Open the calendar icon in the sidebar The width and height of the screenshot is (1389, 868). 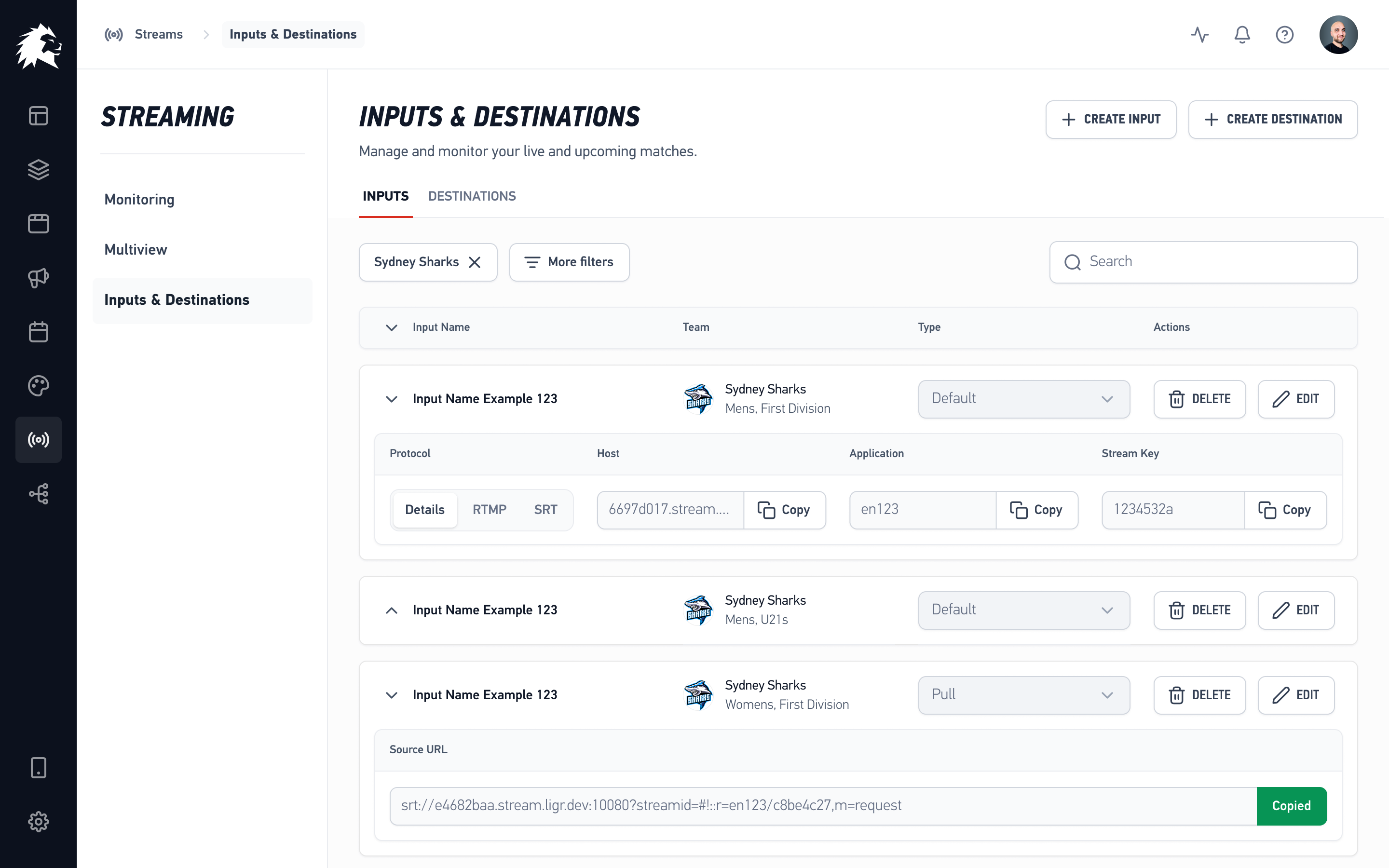(x=39, y=332)
